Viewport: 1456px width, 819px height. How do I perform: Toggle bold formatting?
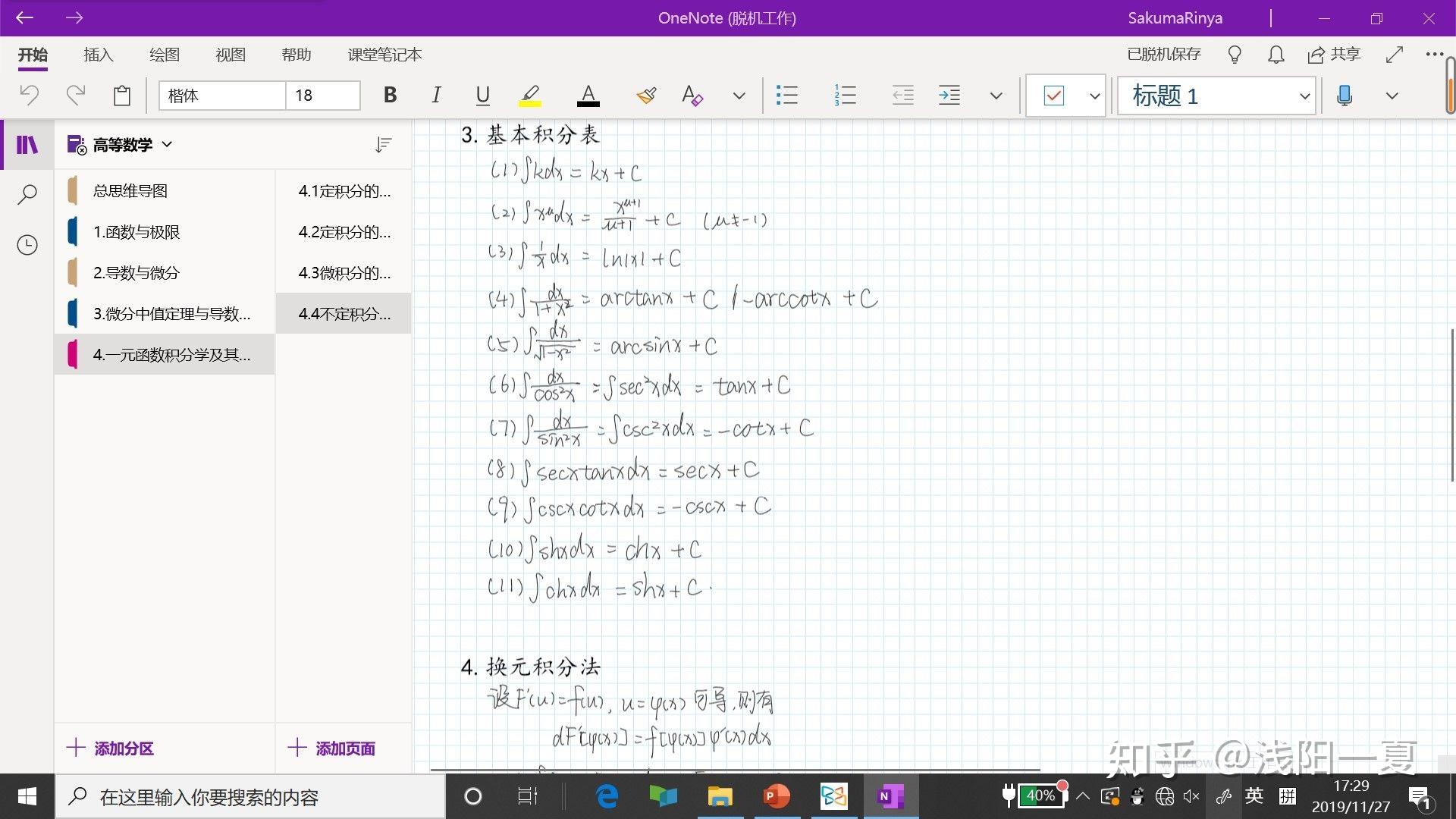coord(390,96)
